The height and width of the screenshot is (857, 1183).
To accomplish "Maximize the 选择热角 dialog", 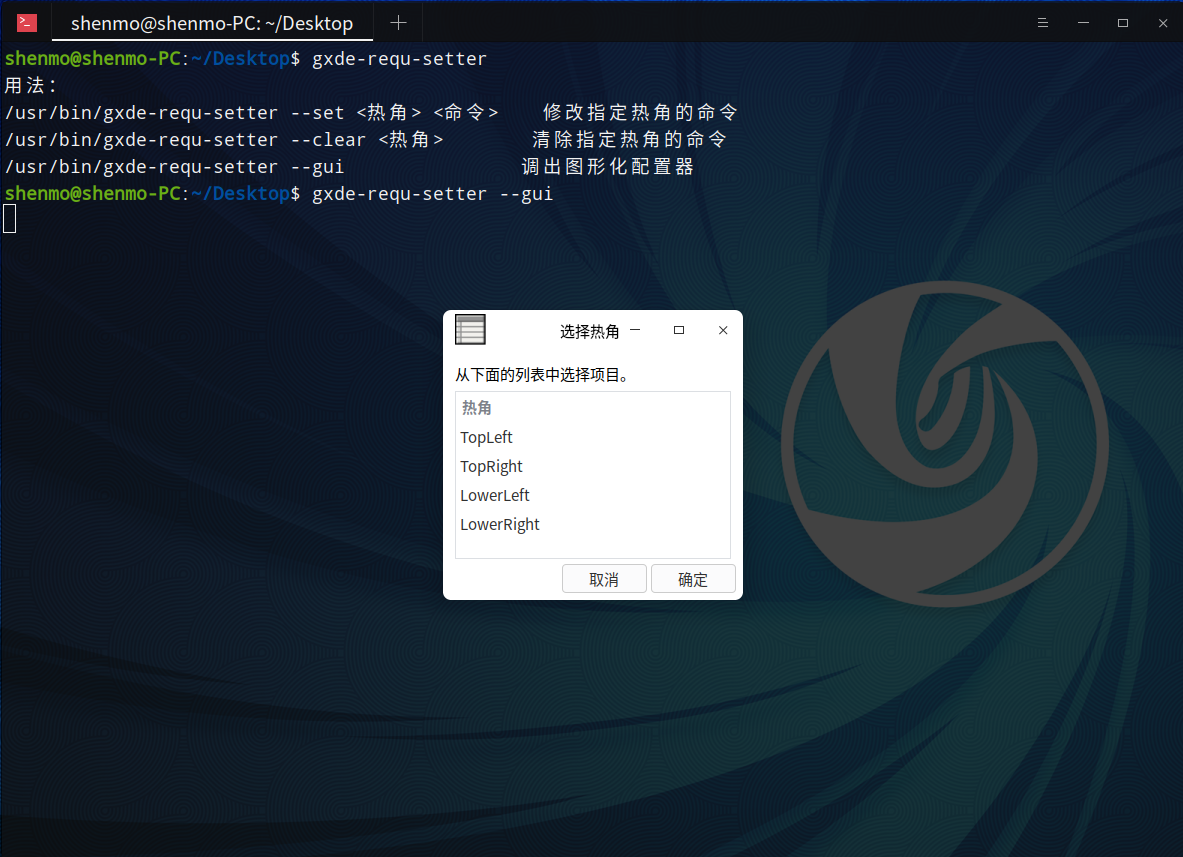I will click(679, 330).
